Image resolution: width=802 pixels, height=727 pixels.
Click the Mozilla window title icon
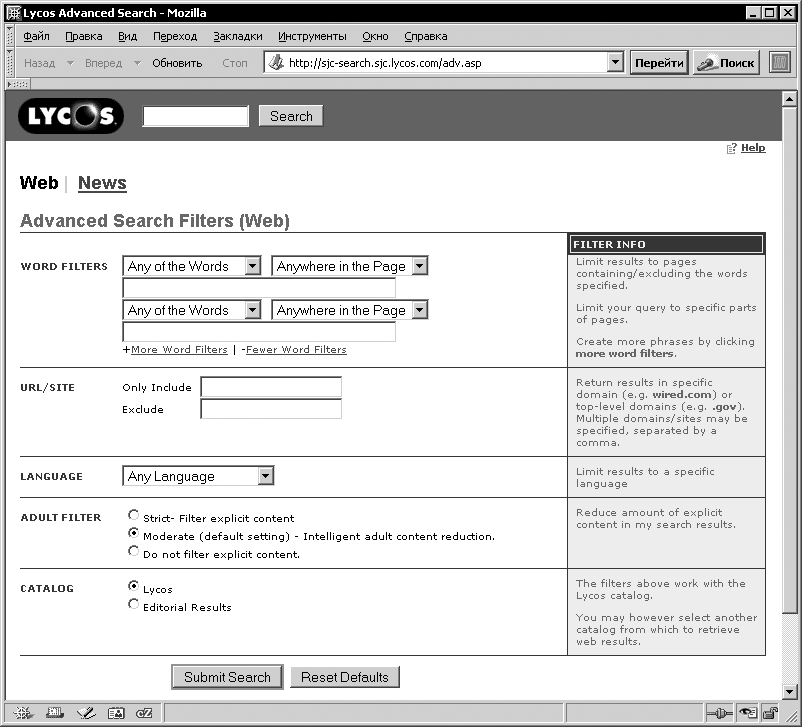pyautogui.click(x=13, y=13)
